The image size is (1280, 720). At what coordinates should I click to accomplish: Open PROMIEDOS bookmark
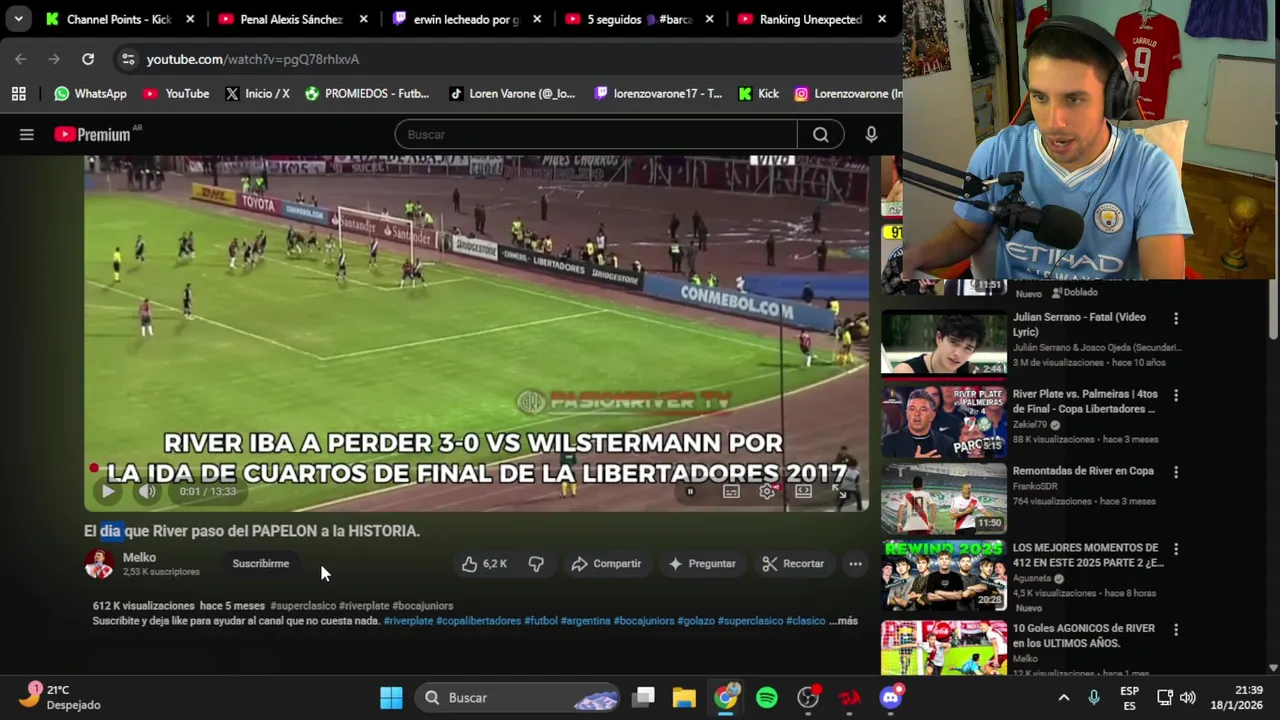[366, 93]
